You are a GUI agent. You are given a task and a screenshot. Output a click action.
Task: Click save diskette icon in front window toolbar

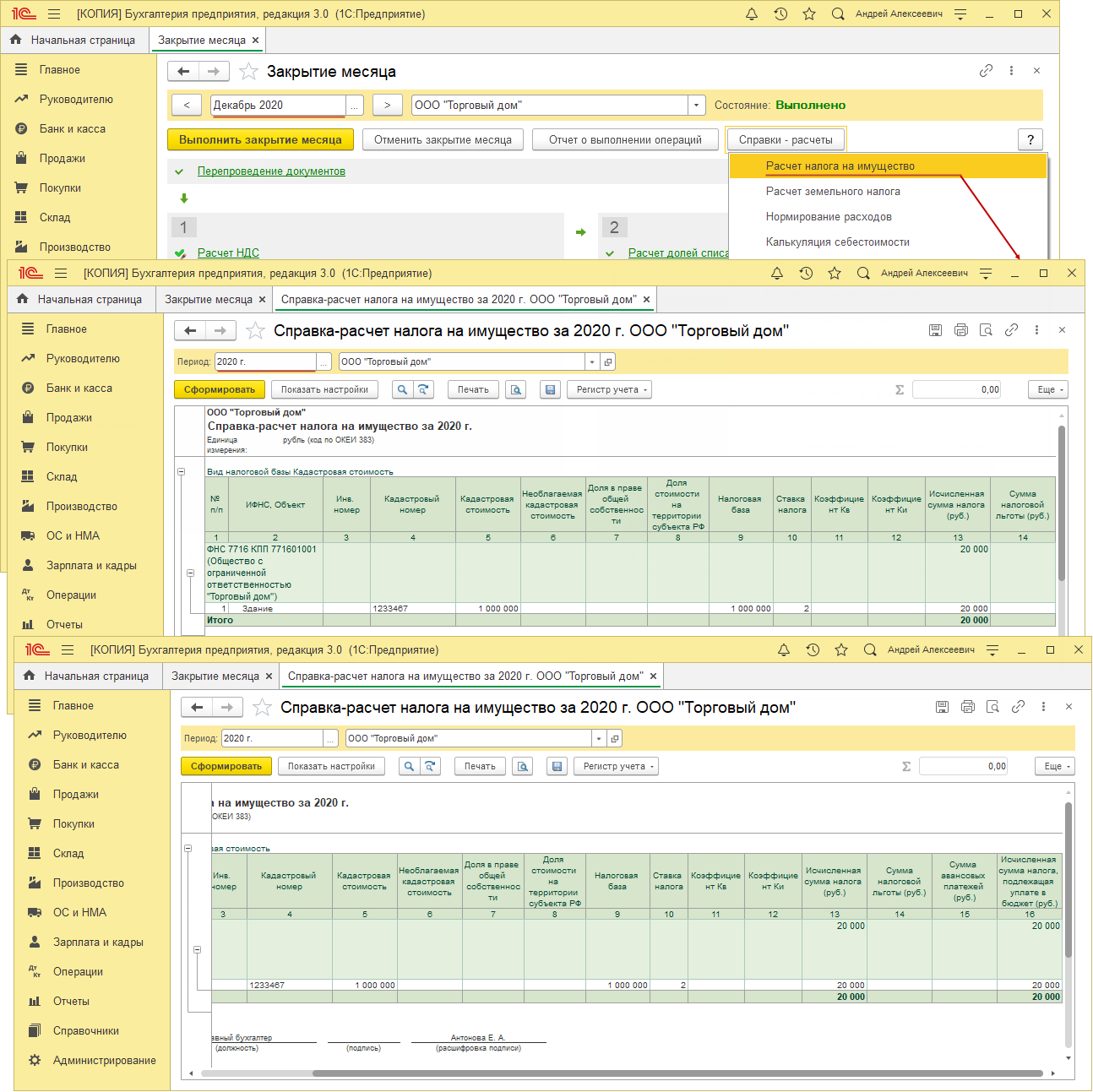tap(557, 767)
